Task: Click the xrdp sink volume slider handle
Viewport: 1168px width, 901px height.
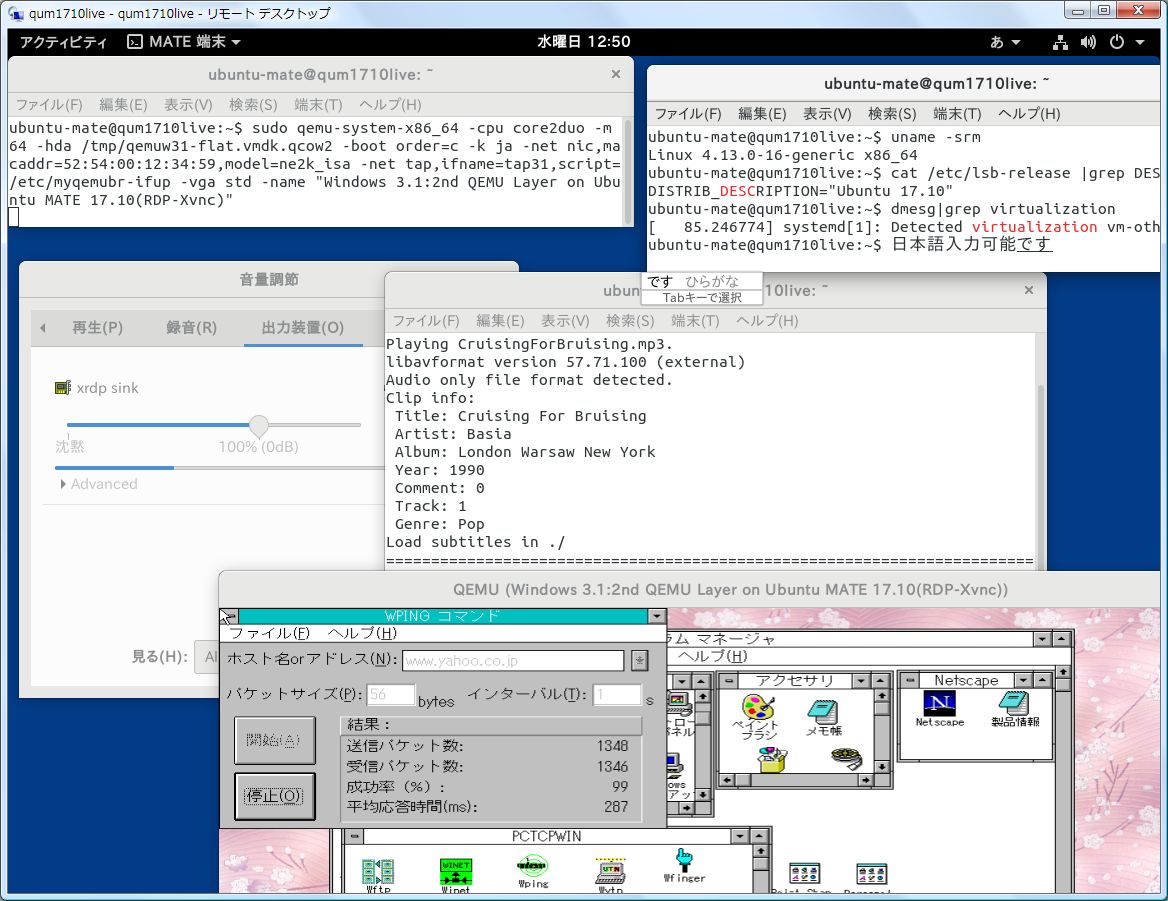Action: [258, 425]
